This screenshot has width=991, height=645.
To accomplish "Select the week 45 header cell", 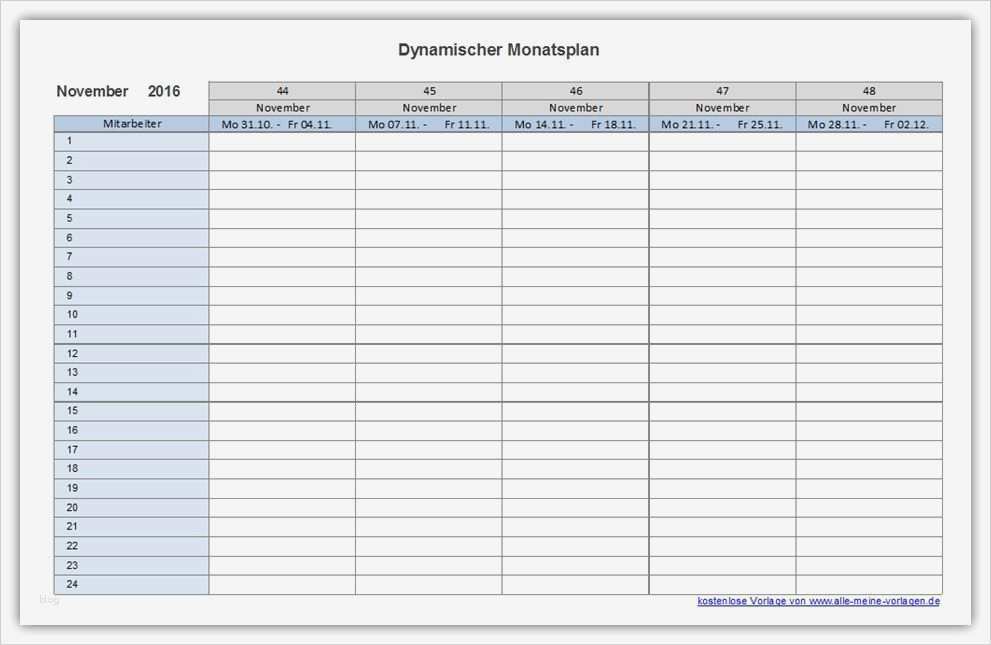I will (x=428, y=90).
